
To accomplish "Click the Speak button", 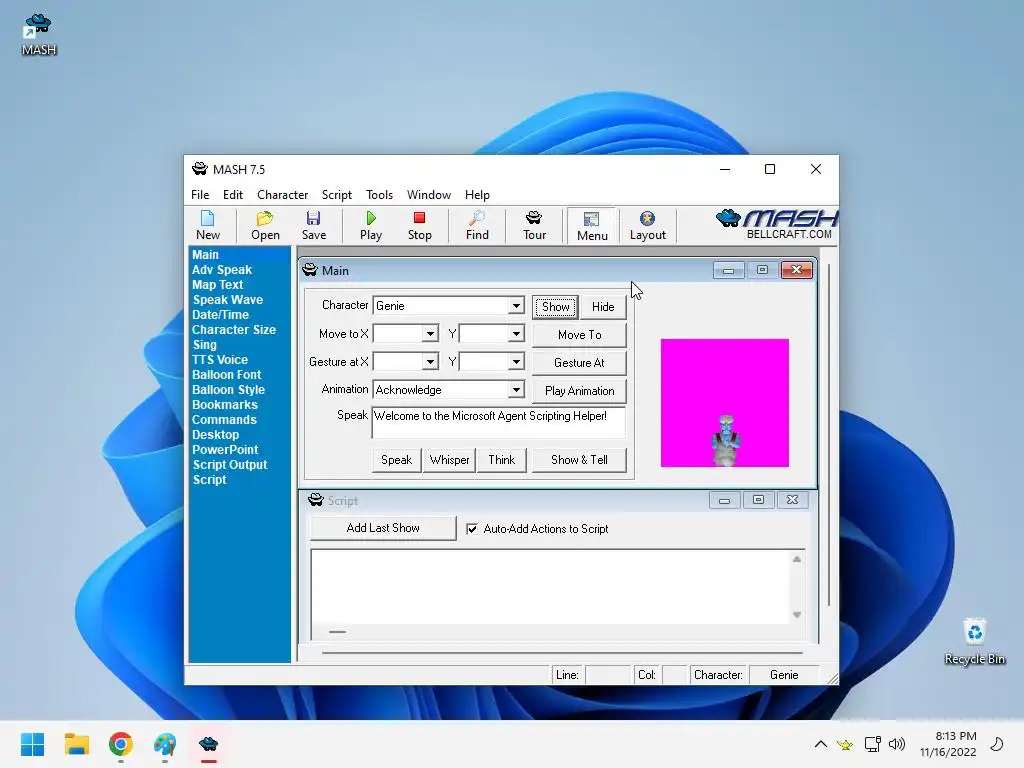I will coord(396,460).
